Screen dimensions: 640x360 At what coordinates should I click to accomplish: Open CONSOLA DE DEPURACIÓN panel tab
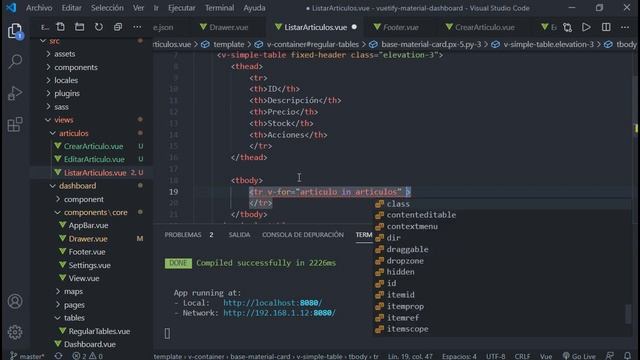click(303, 235)
